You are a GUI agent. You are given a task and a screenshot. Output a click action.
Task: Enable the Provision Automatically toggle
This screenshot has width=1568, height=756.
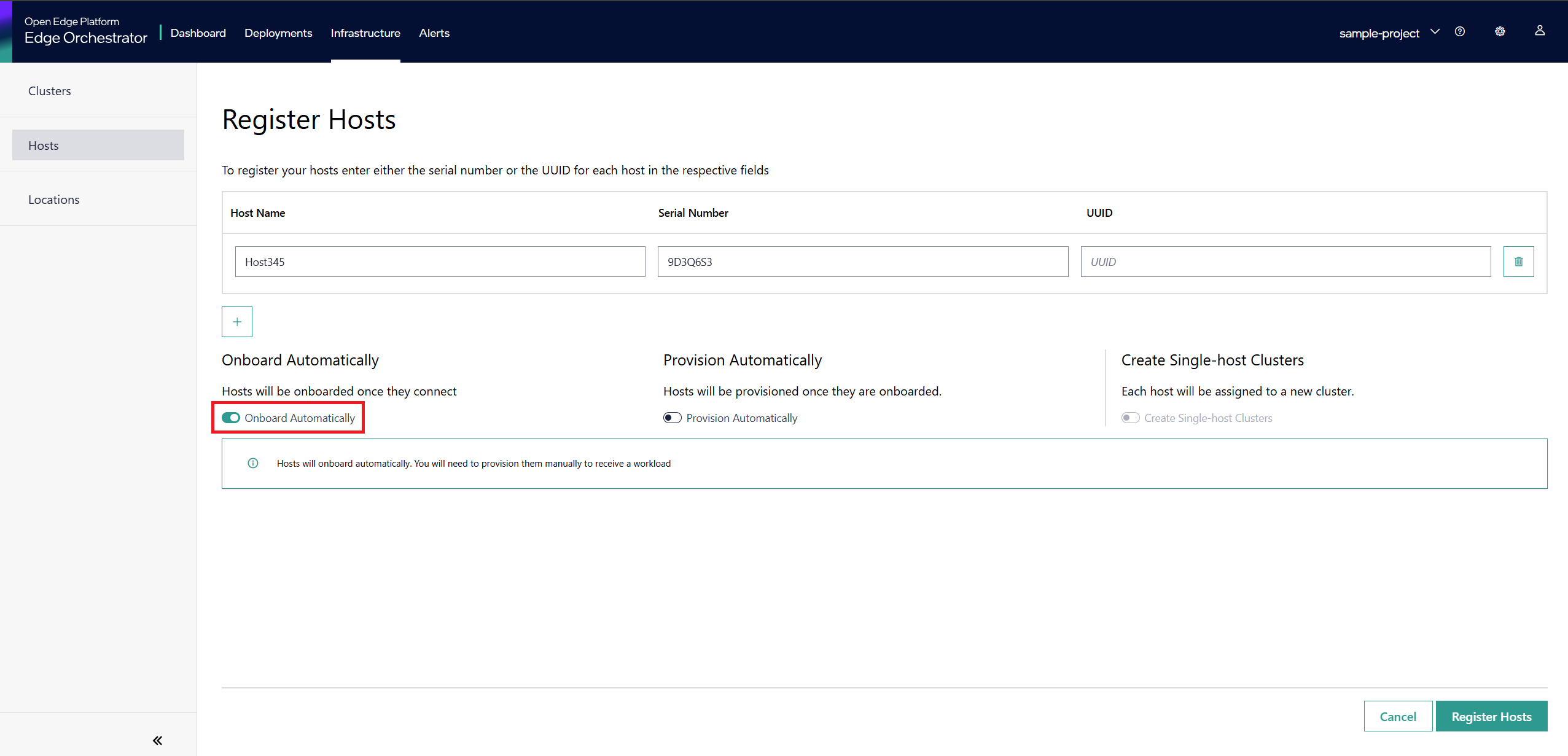point(671,417)
